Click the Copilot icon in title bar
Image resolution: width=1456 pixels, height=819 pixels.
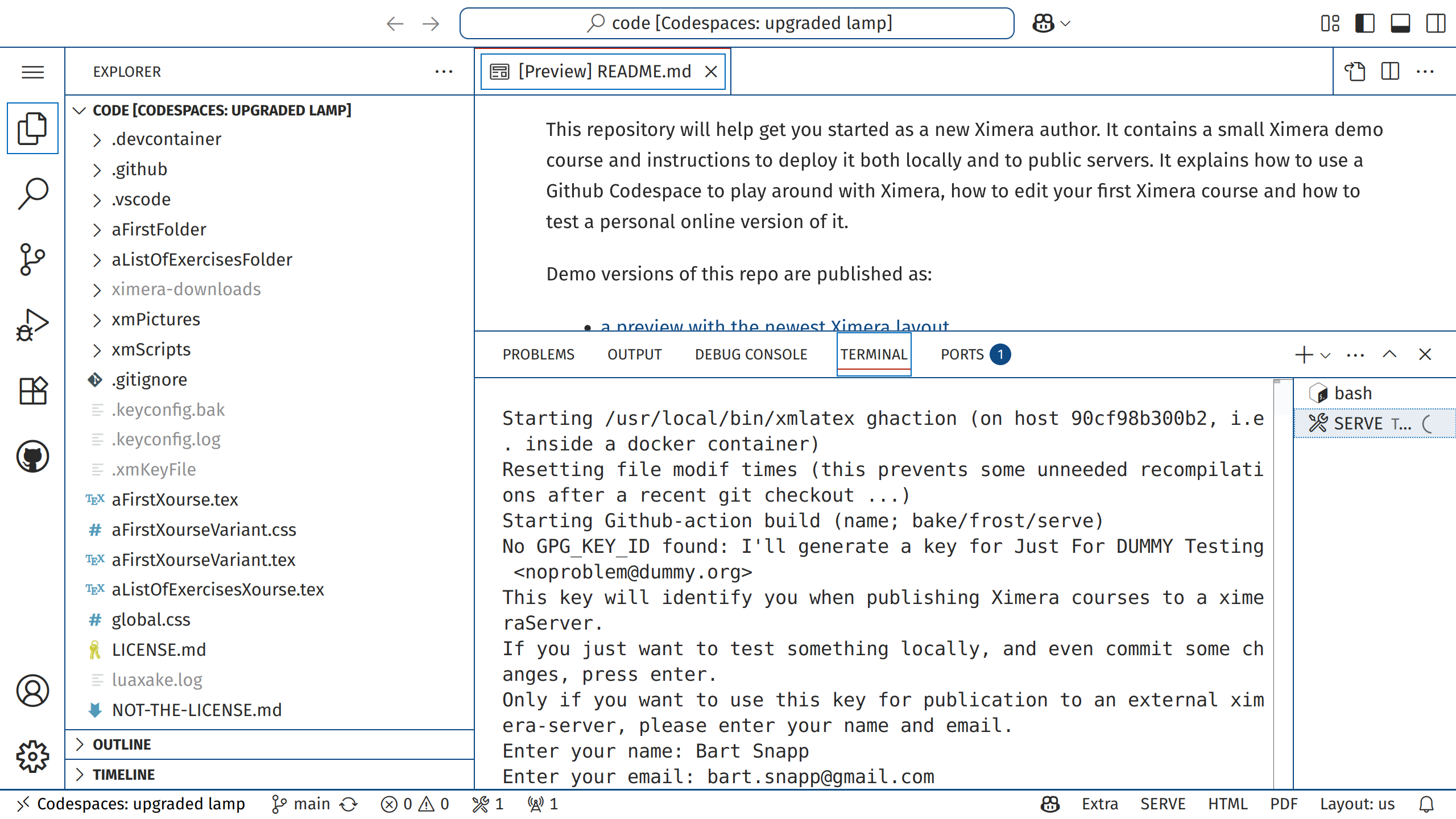[x=1043, y=23]
